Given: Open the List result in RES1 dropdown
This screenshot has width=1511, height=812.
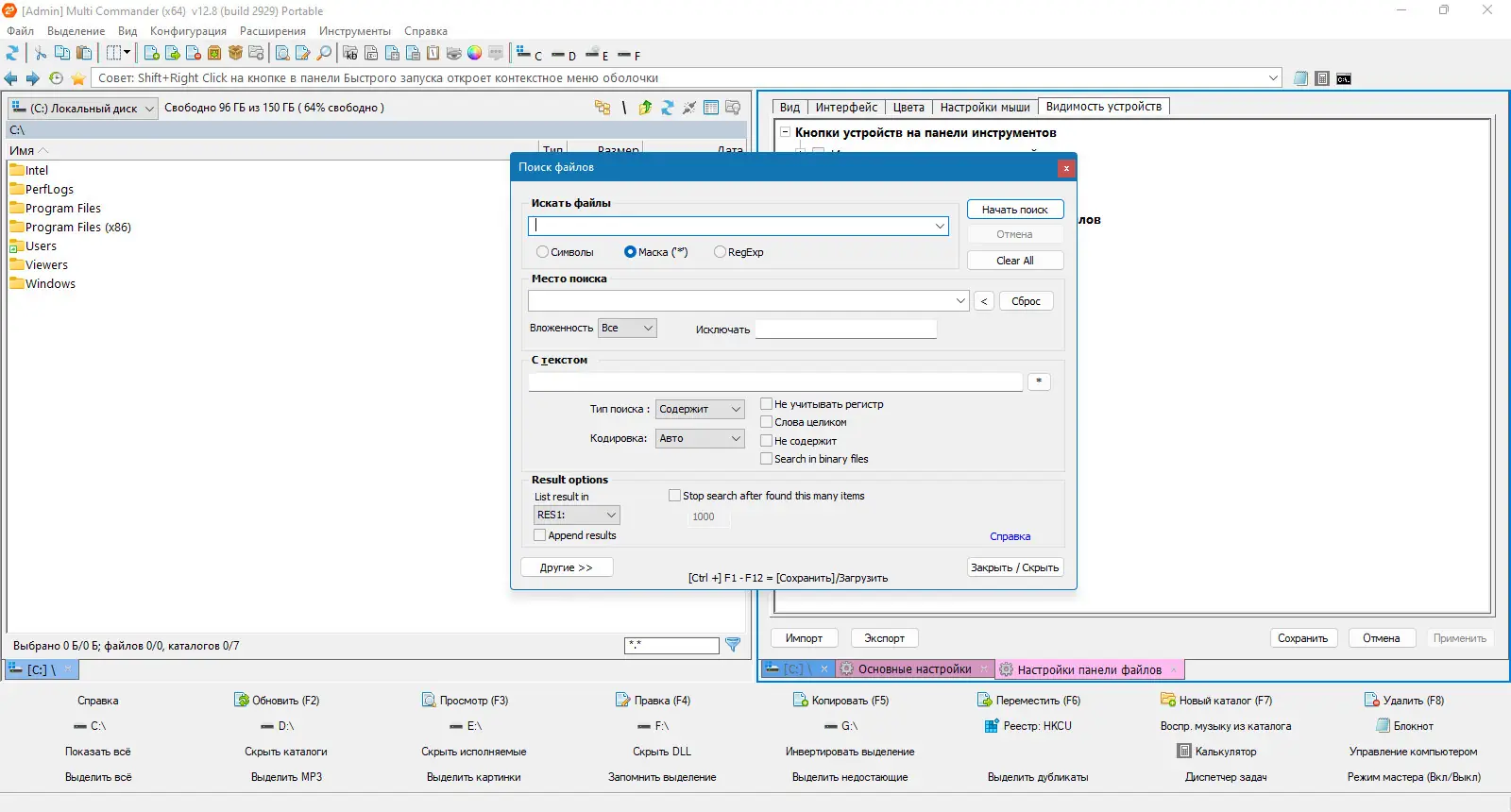Looking at the screenshot, I should (576, 515).
